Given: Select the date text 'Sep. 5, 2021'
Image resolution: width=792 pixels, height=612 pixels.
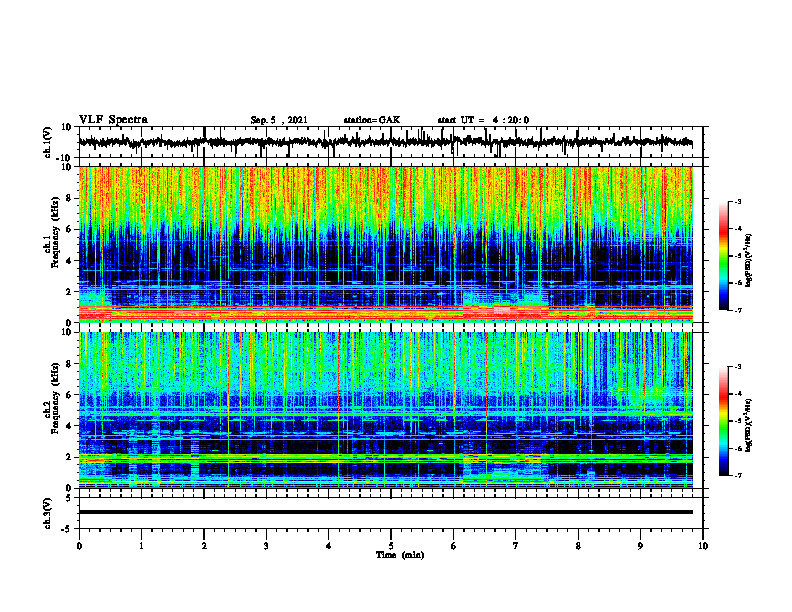Looking at the screenshot, I should (x=279, y=120).
